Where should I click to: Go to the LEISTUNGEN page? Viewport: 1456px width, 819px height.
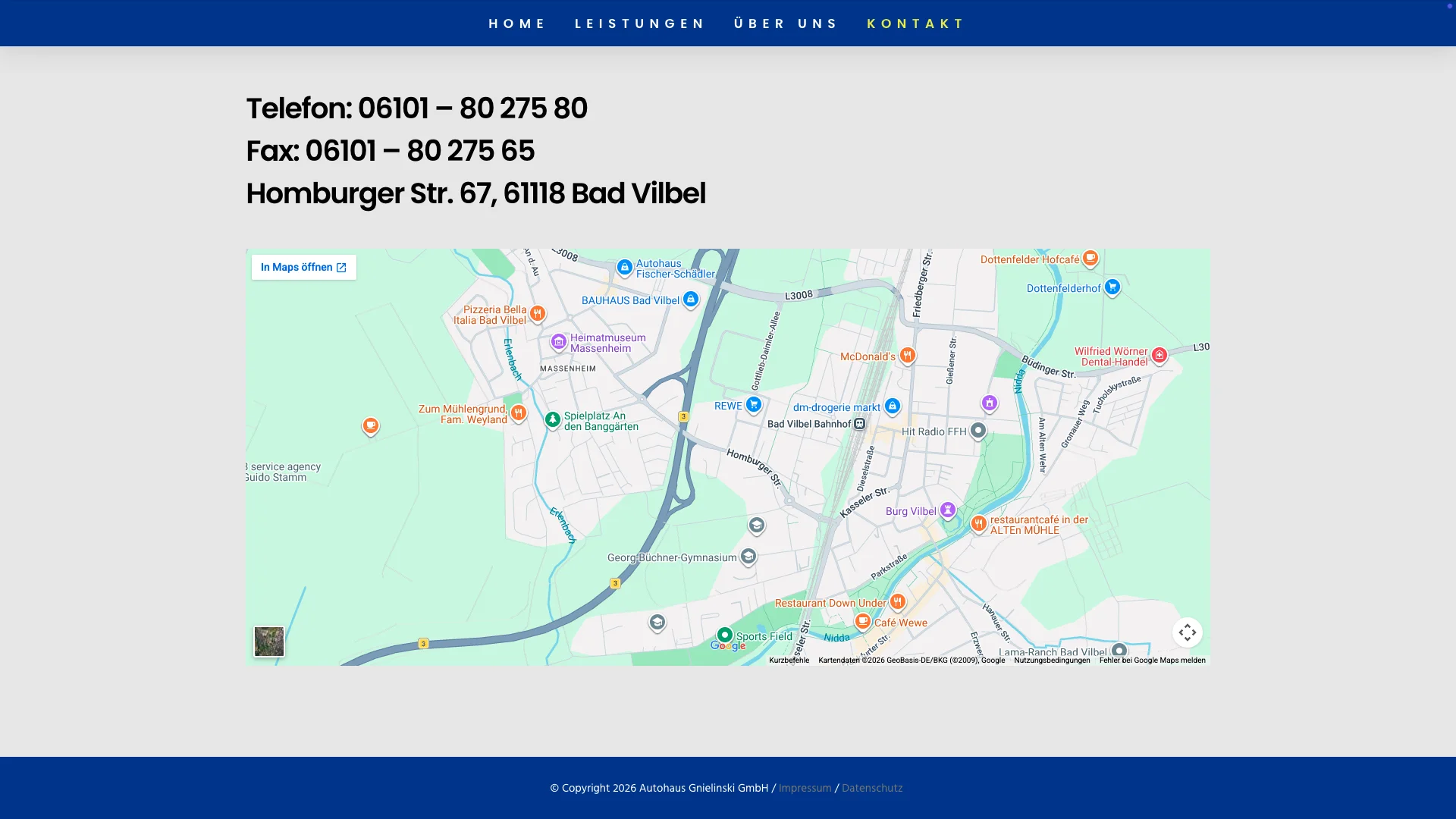639,24
